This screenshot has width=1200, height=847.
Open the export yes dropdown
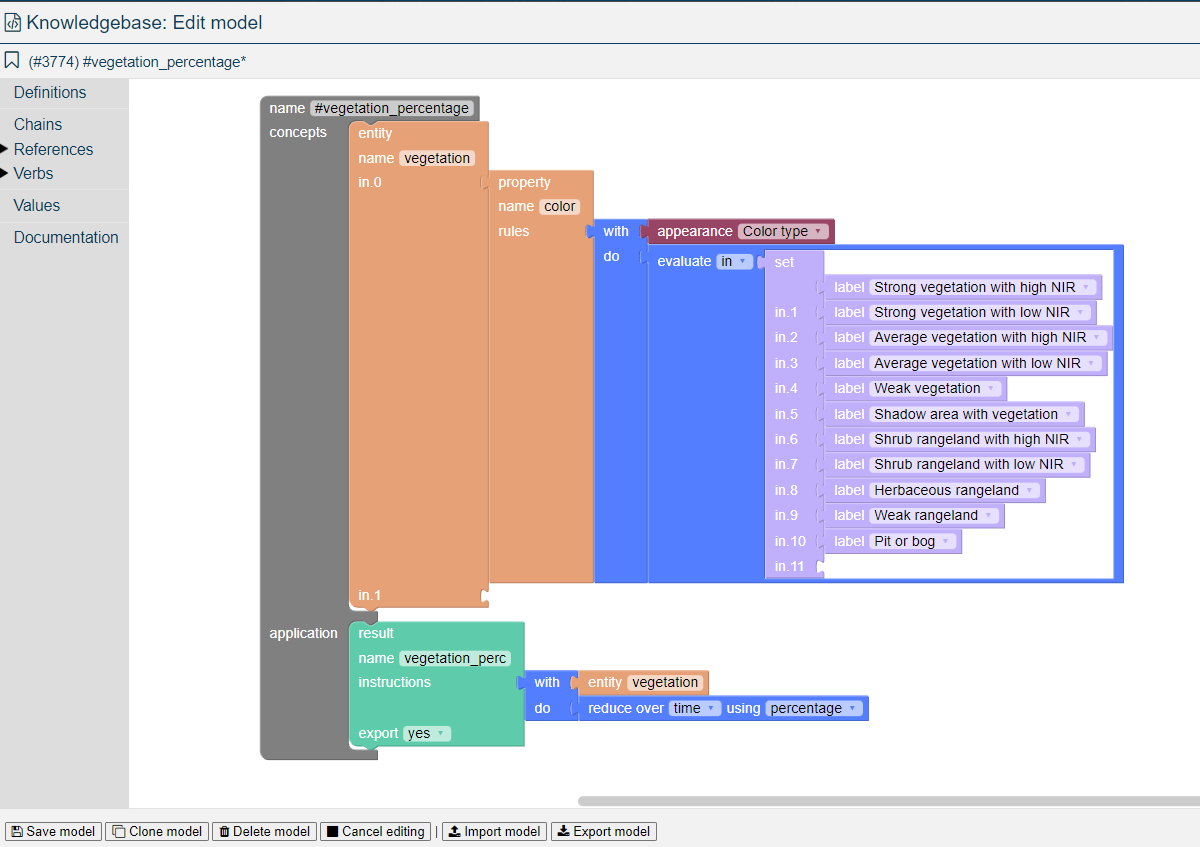[427, 733]
